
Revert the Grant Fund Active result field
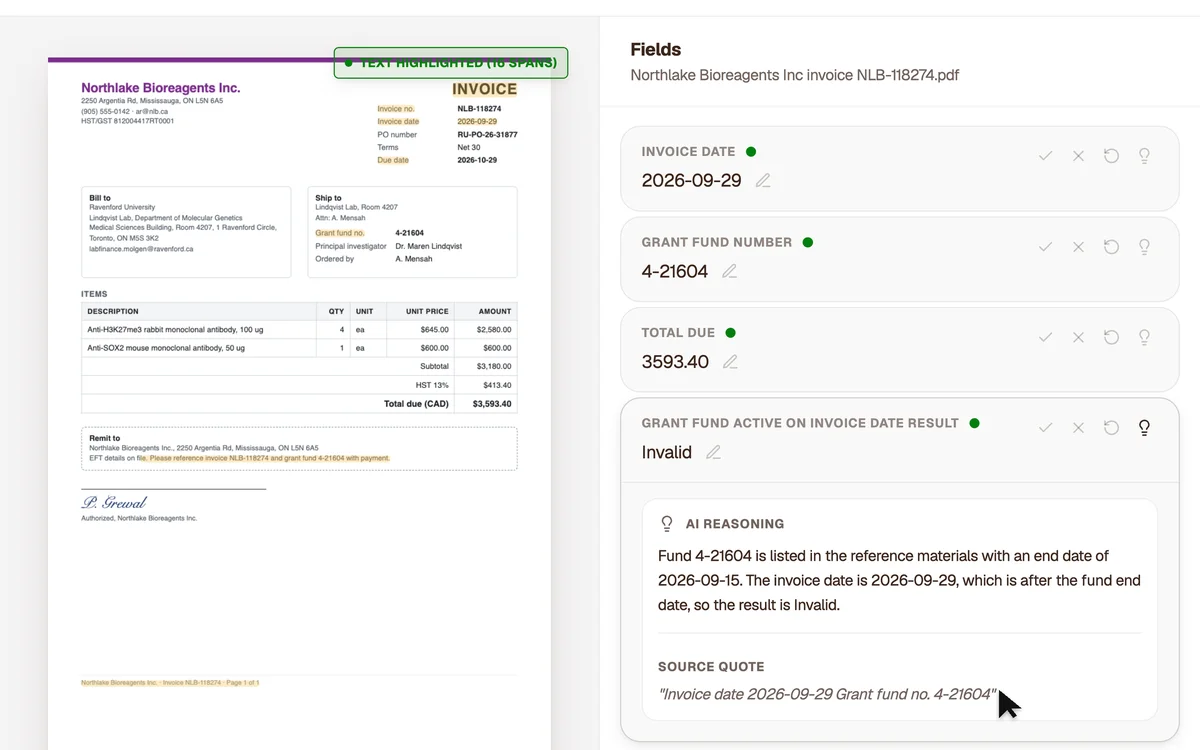tap(1111, 427)
